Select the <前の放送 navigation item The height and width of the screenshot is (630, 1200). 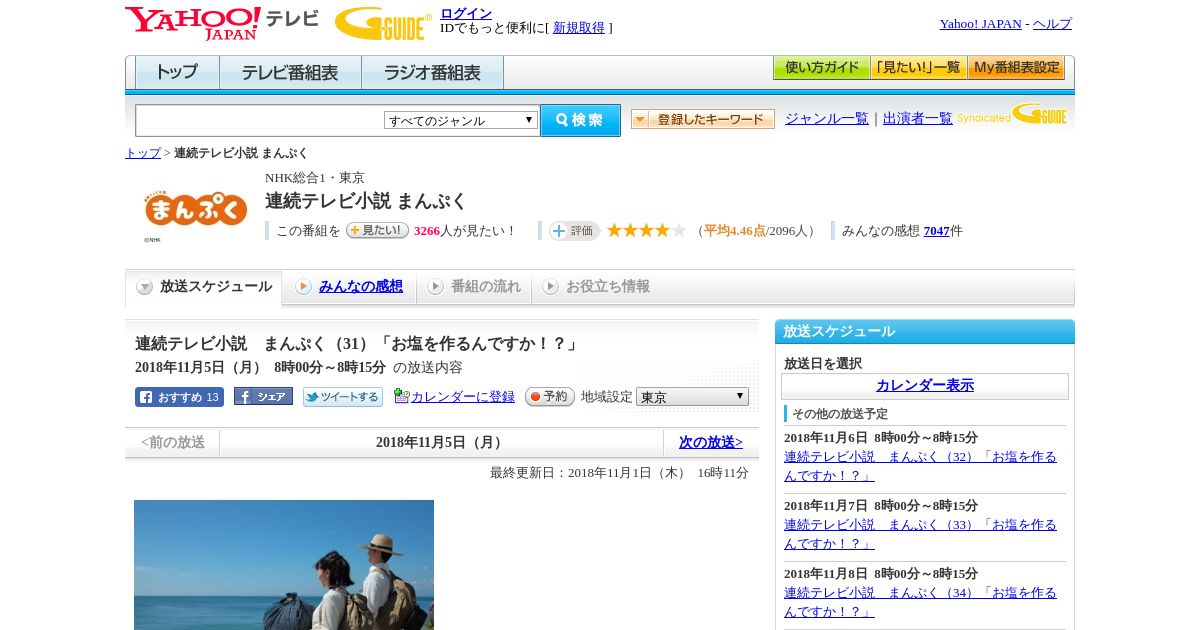(x=173, y=442)
